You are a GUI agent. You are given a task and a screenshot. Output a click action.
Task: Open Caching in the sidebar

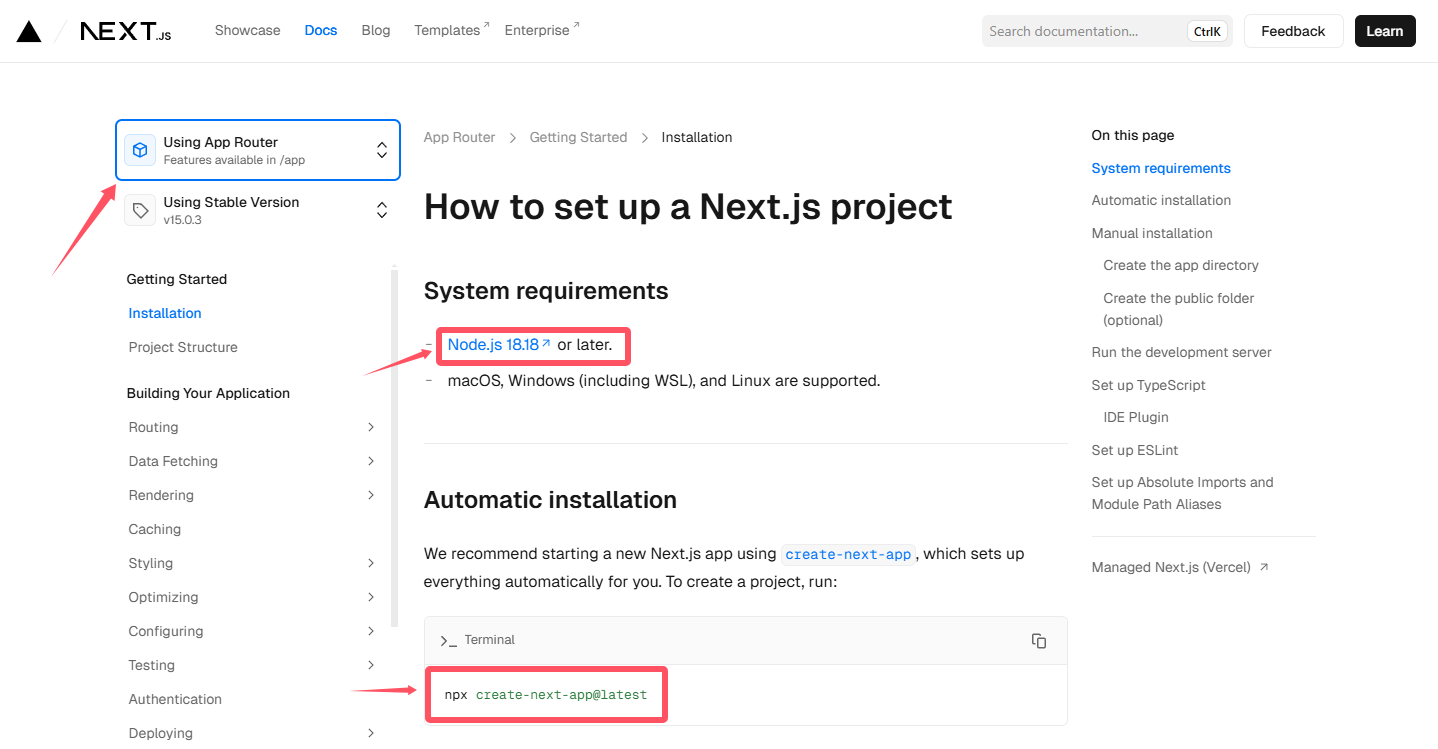tap(155, 529)
